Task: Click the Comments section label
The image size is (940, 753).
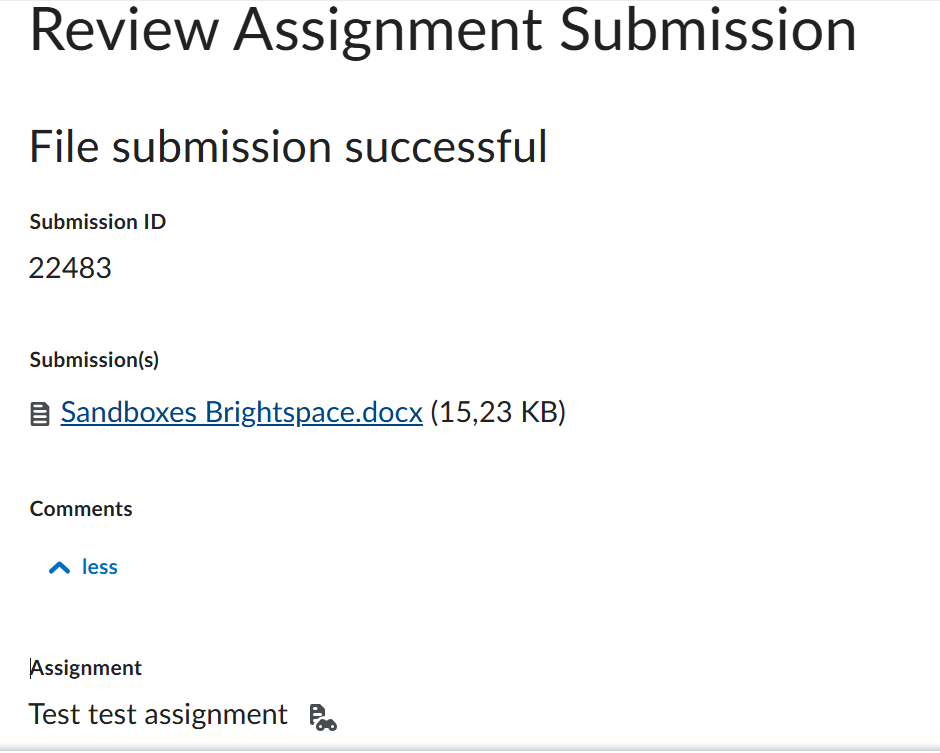Action: click(x=81, y=509)
